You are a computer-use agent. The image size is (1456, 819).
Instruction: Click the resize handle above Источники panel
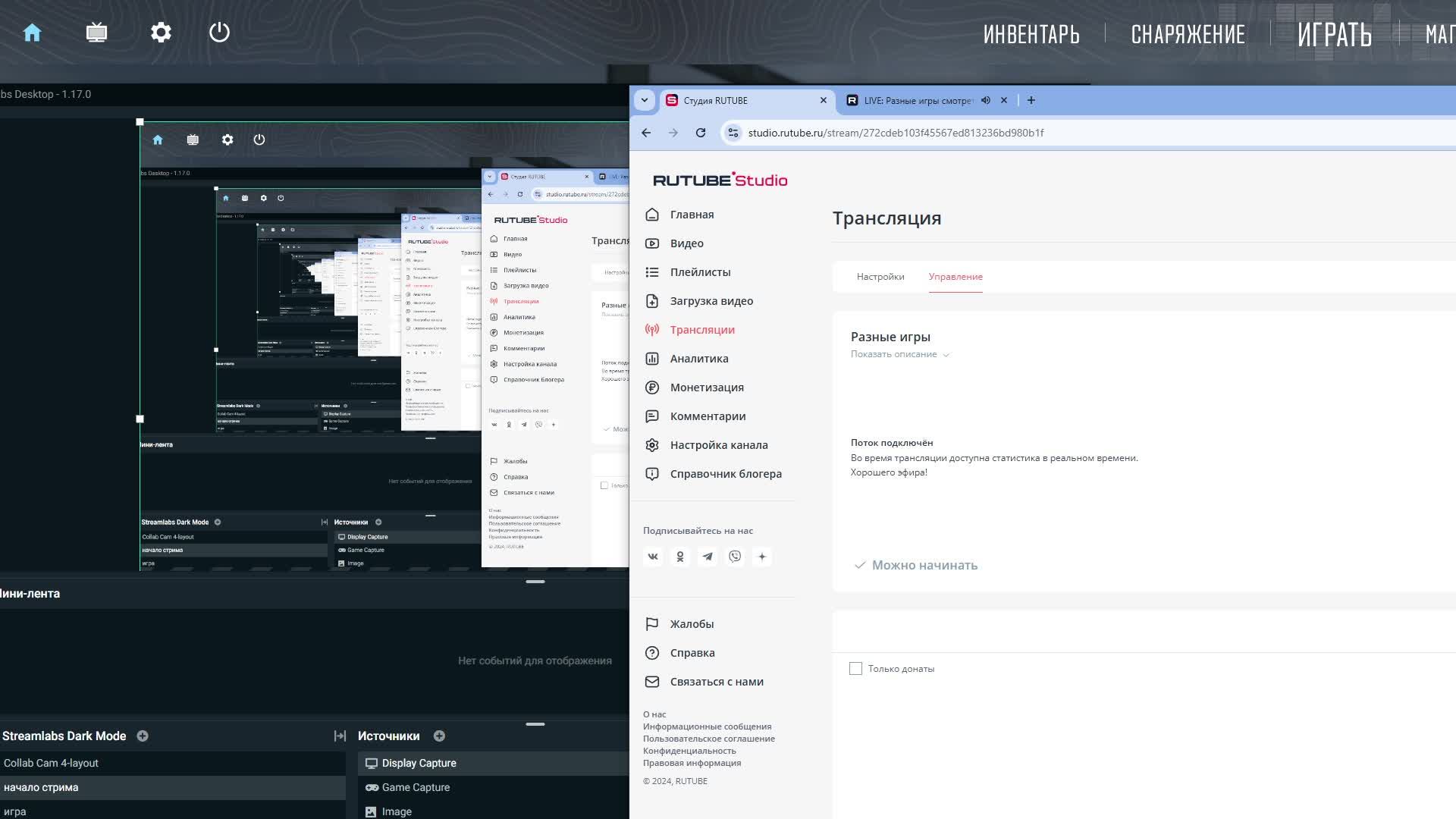click(x=535, y=724)
